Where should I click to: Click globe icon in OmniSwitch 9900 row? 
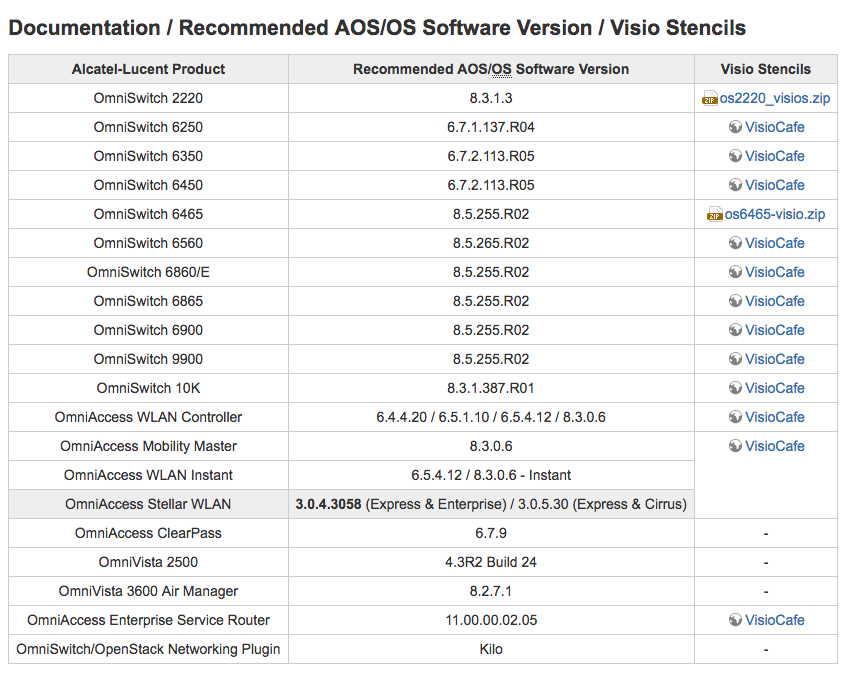coord(735,359)
